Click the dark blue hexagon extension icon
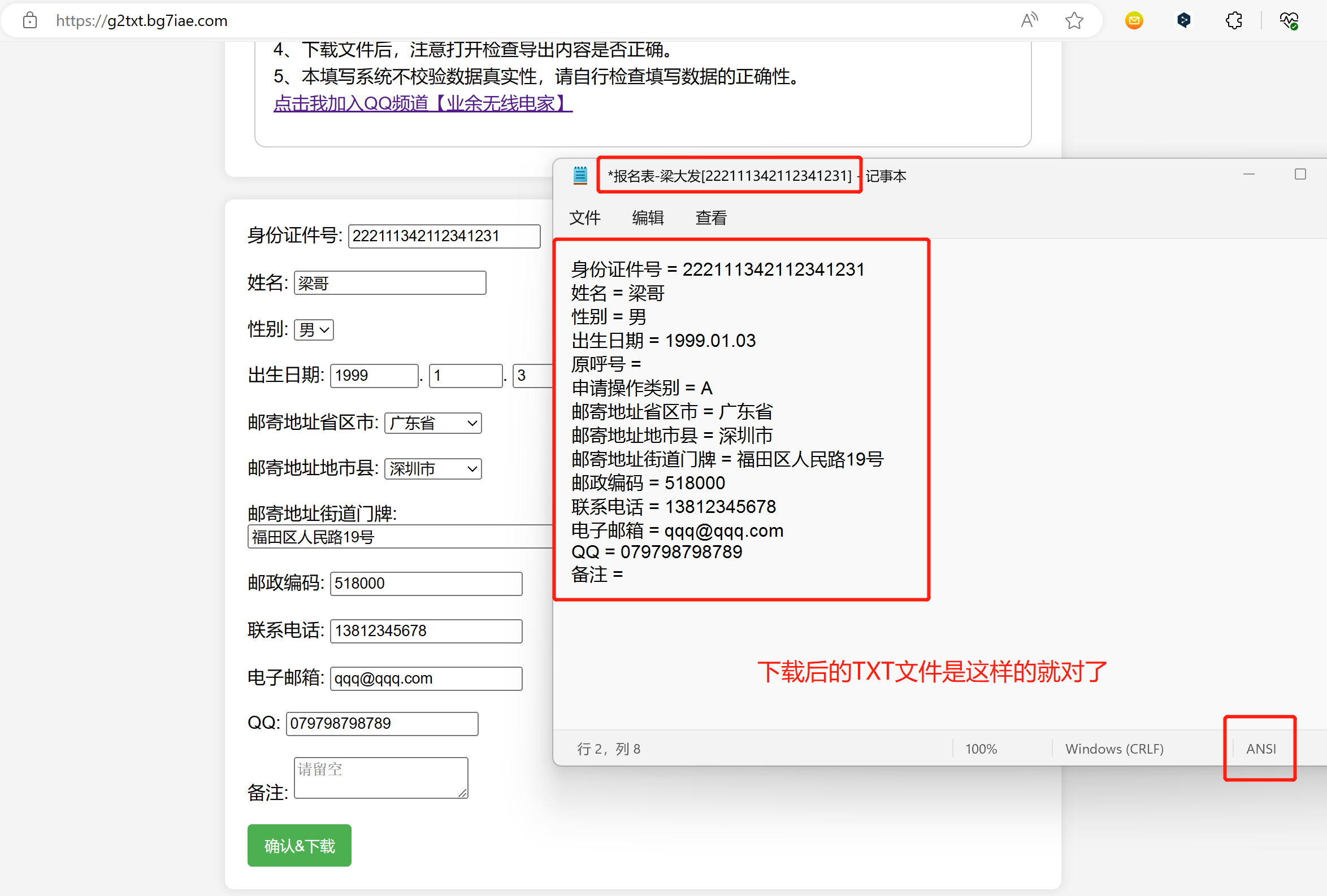The width and height of the screenshot is (1327, 896). (1183, 20)
